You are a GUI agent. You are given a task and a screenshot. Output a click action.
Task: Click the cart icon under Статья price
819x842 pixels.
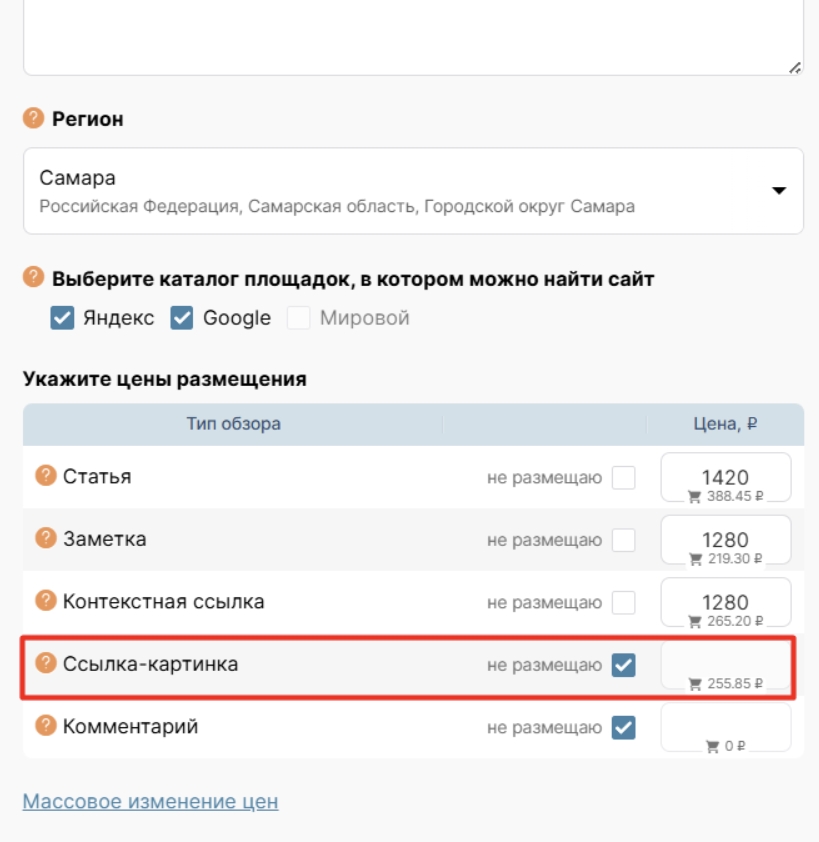click(694, 496)
